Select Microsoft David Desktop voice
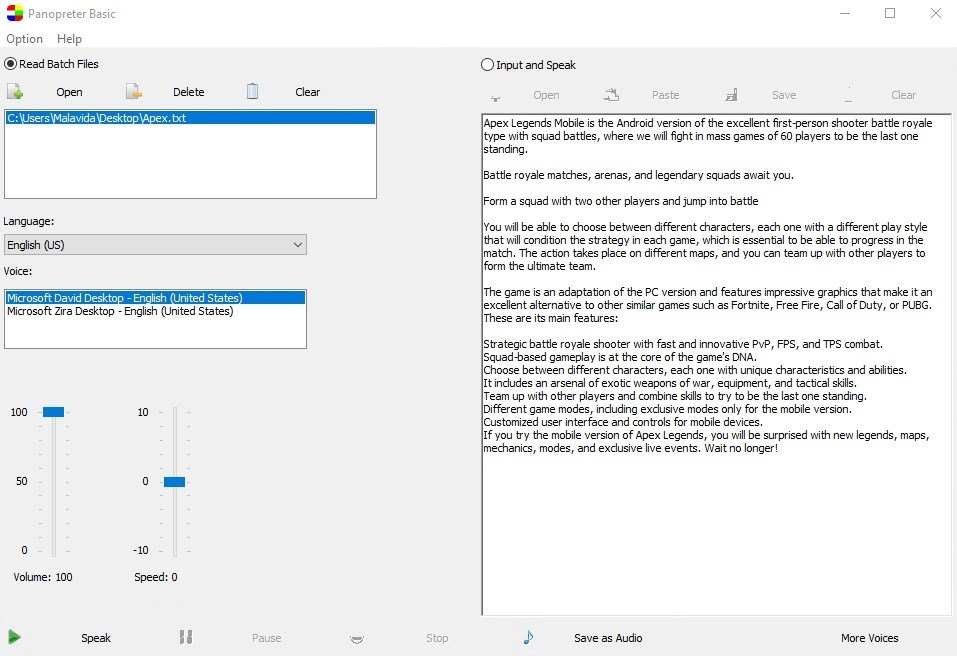 (155, 298)
